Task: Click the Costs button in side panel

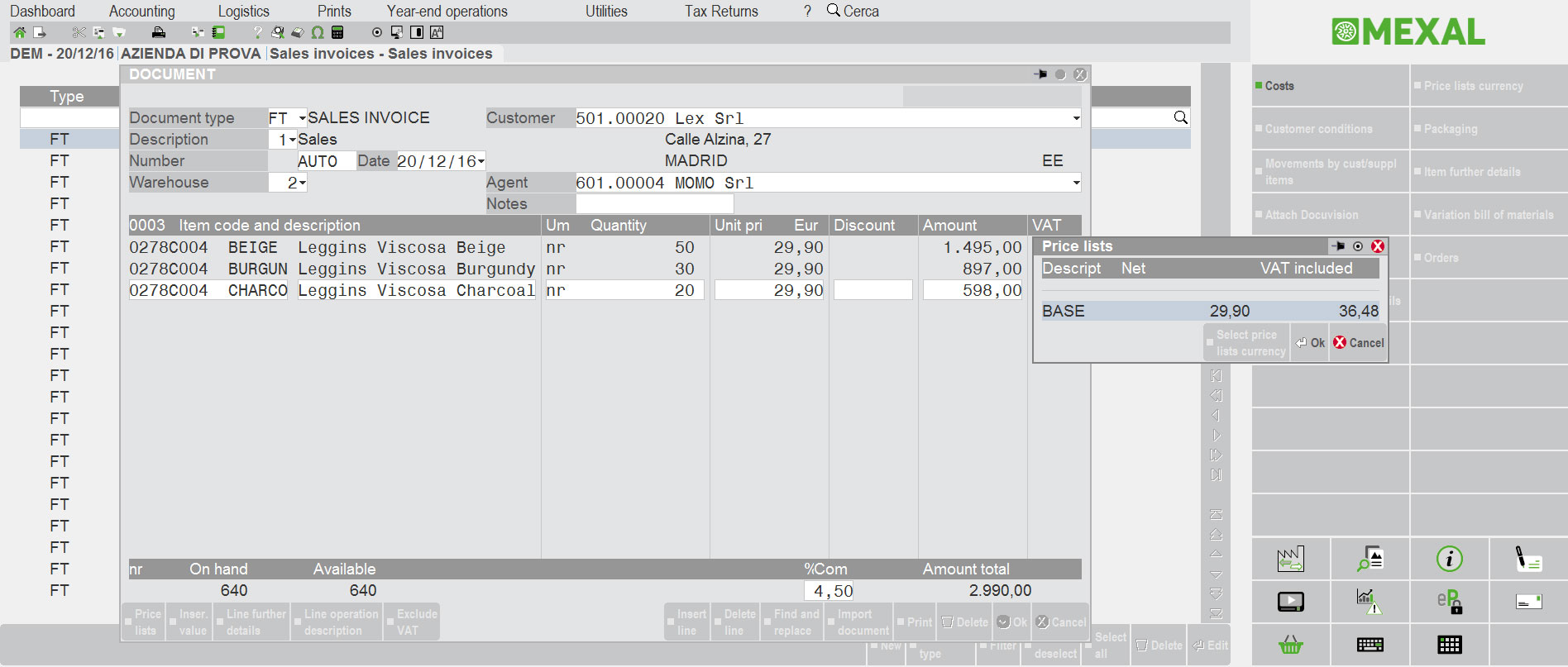Action: [1279, 86]
